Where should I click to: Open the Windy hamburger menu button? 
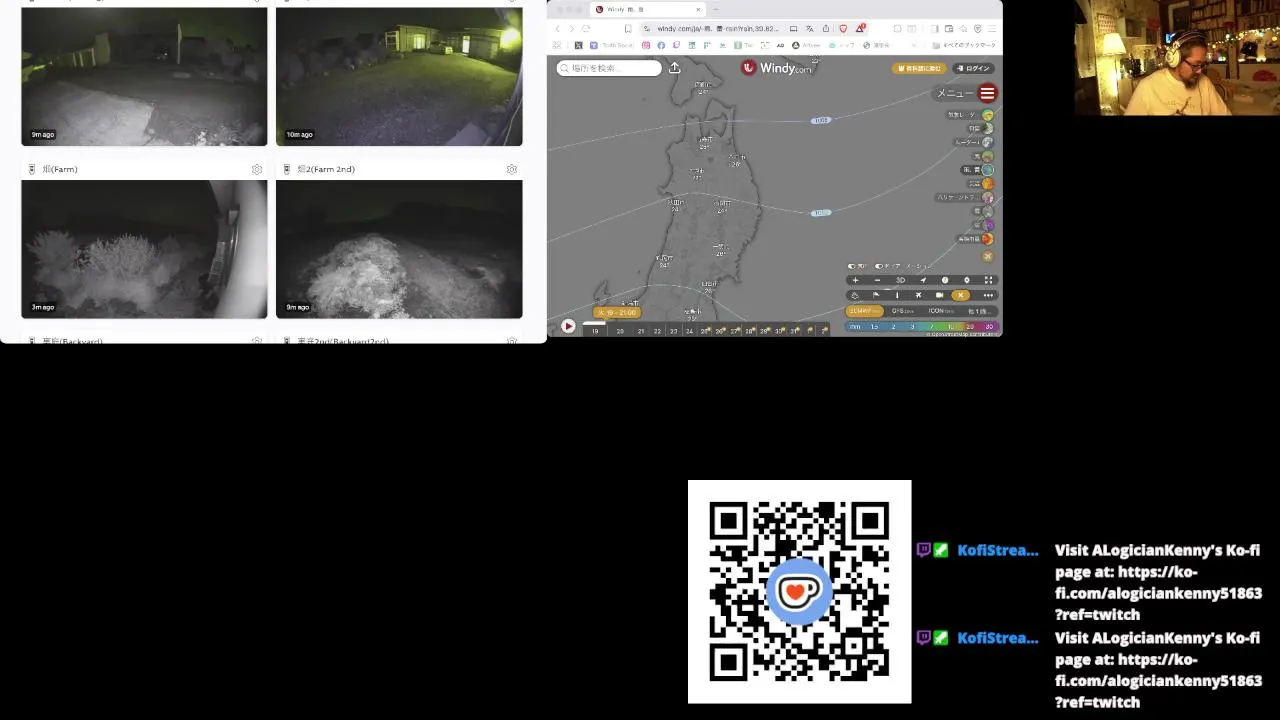pyautogui.click(x=987, y=93)
